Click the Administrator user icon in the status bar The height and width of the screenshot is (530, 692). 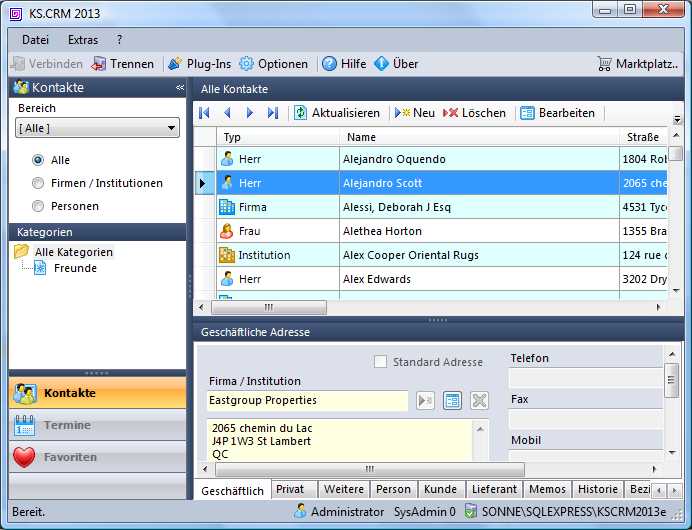(300, 511)
